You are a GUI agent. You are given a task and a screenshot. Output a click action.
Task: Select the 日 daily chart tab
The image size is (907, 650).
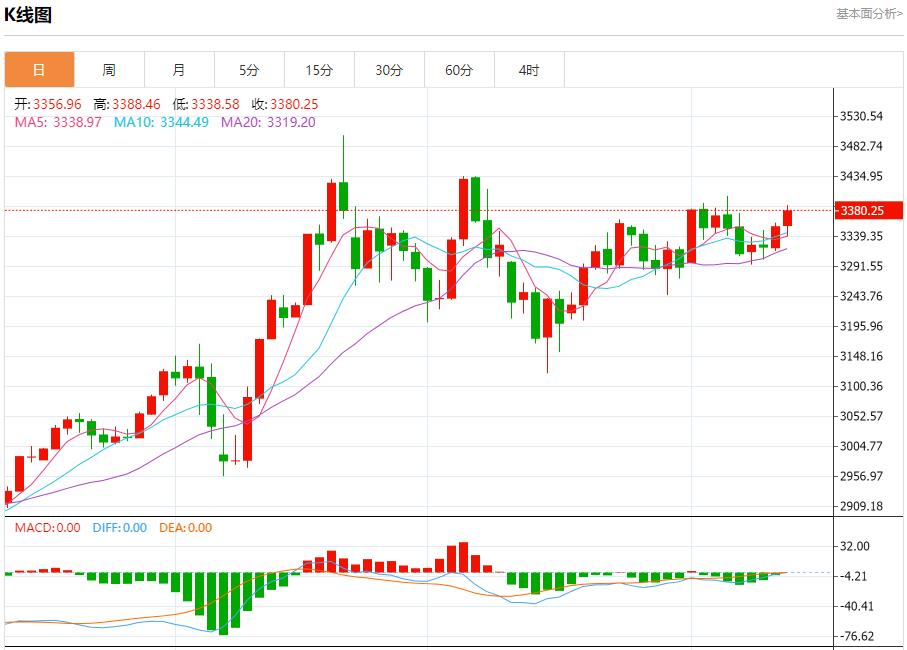click(x=39, y=70)
